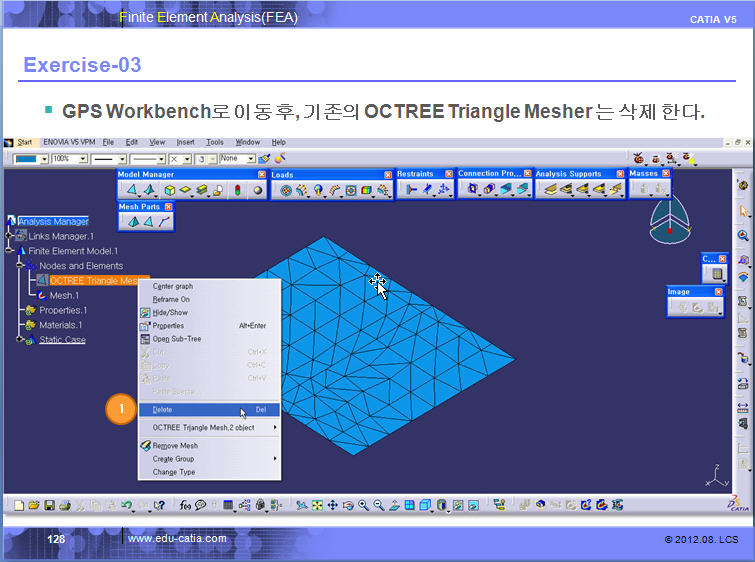Screen dimensions: 755x562
Task: Click the first Connection Properties icon
Action: click(x=472, y=189)
